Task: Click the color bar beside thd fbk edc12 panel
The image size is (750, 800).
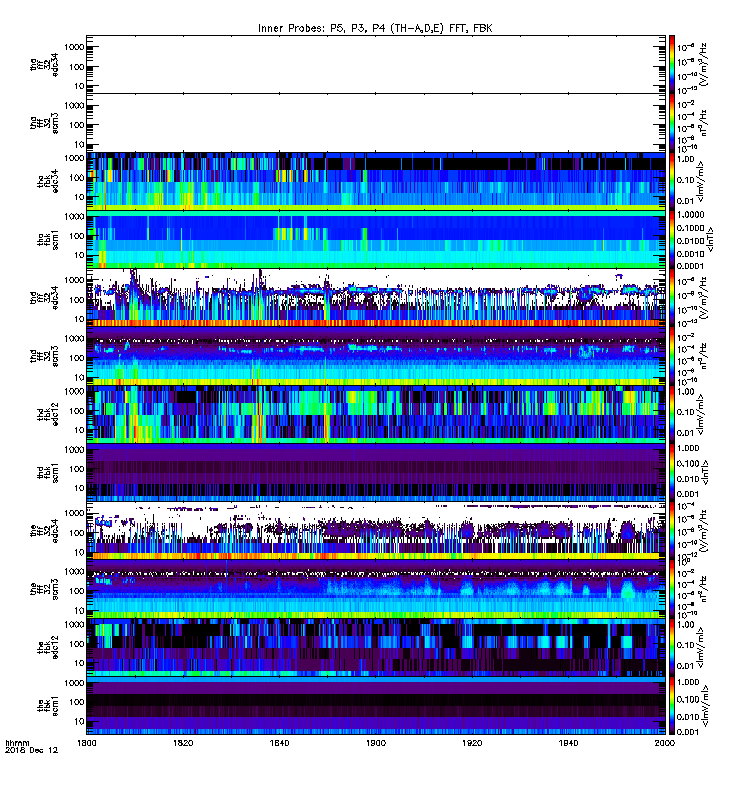Action: tap(672, 414)
